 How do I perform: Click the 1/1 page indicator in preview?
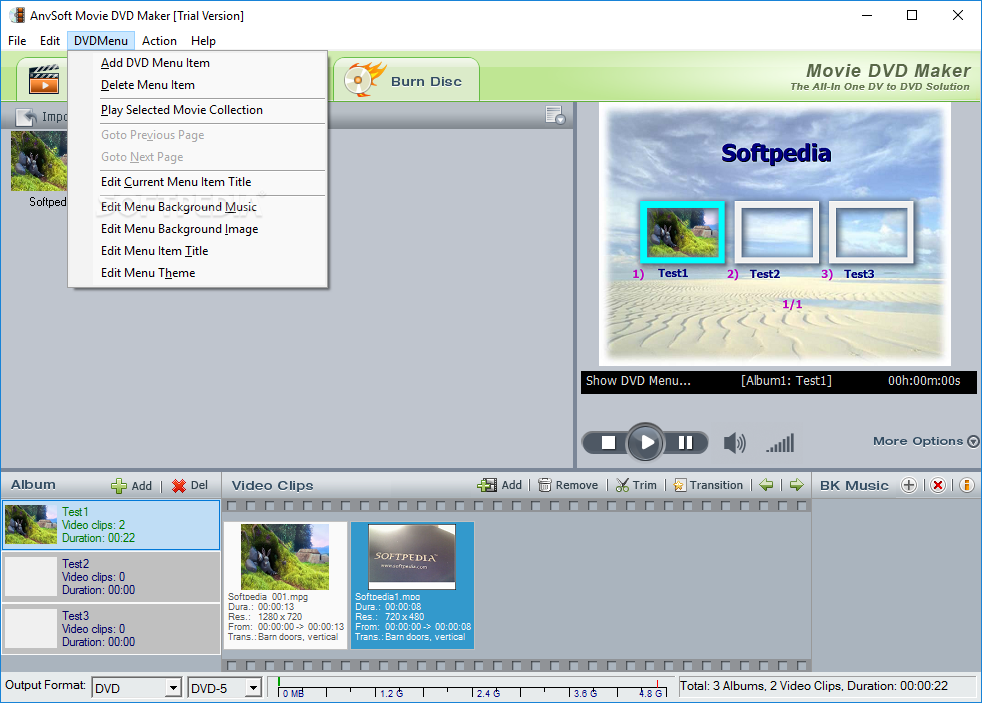coord(792,304)
